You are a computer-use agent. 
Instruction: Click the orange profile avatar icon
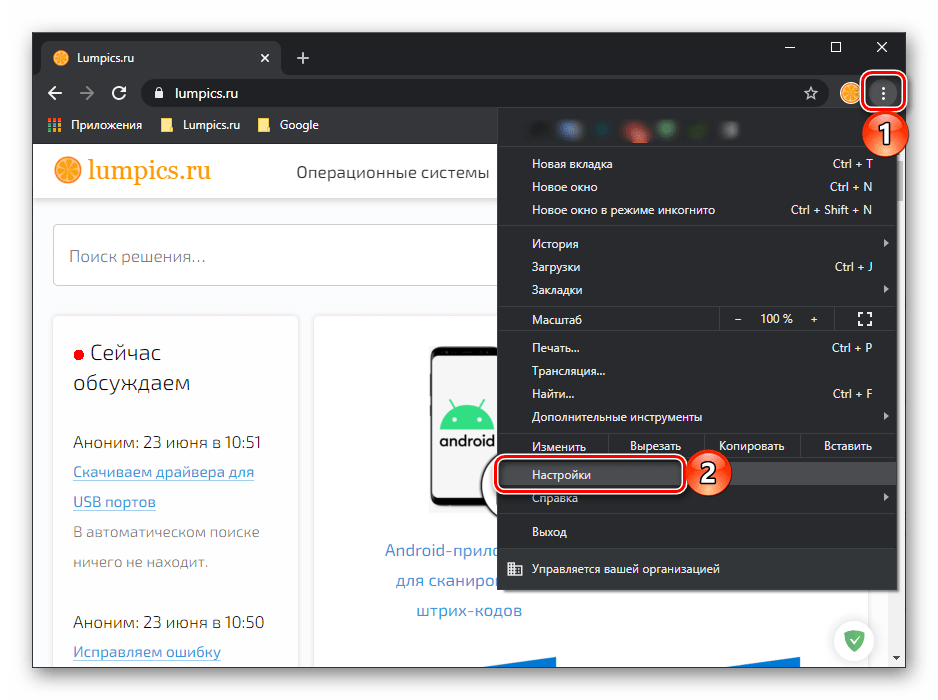(850, 93)
